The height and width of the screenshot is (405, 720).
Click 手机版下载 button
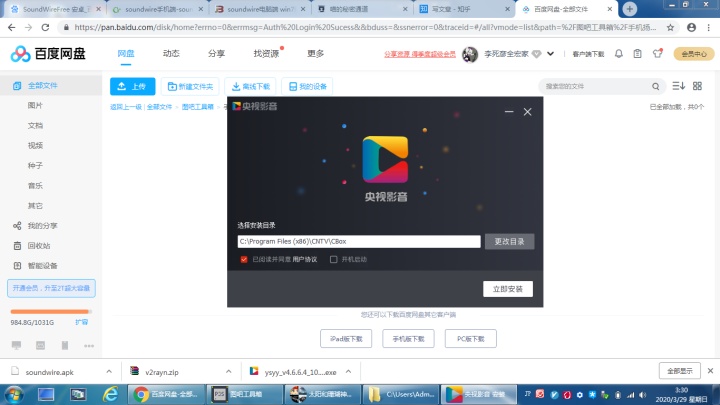(x=408, y=339)
